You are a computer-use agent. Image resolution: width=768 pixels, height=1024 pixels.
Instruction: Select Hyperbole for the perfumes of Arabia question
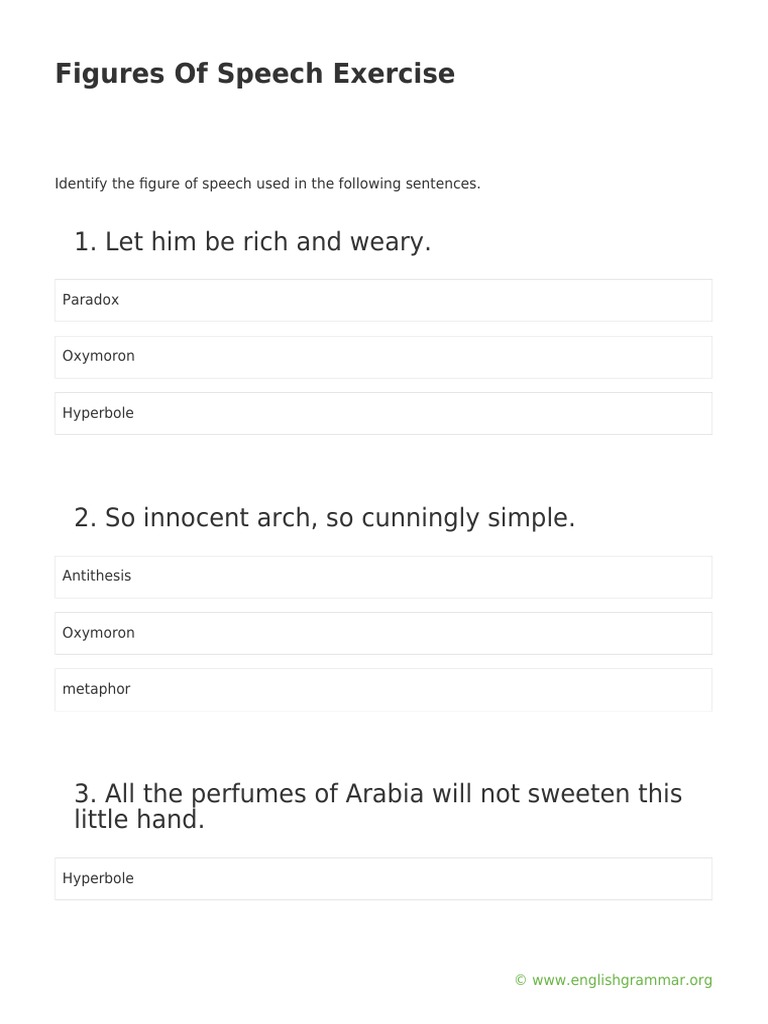point(383,879)
